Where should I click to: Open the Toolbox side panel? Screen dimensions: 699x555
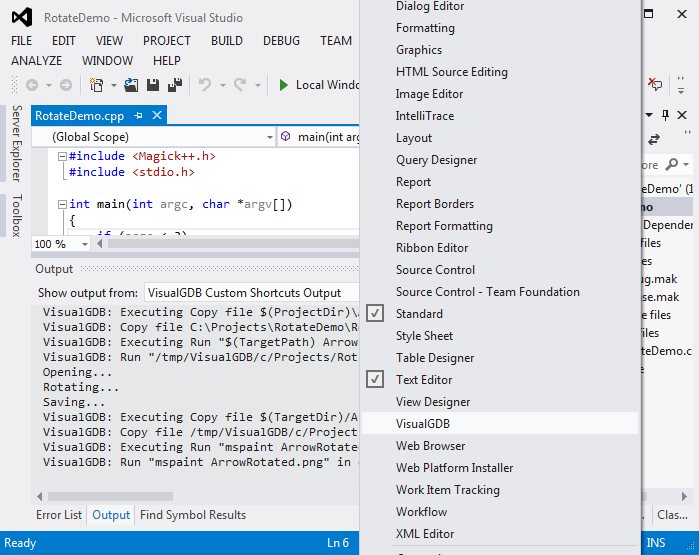point(17,215)
